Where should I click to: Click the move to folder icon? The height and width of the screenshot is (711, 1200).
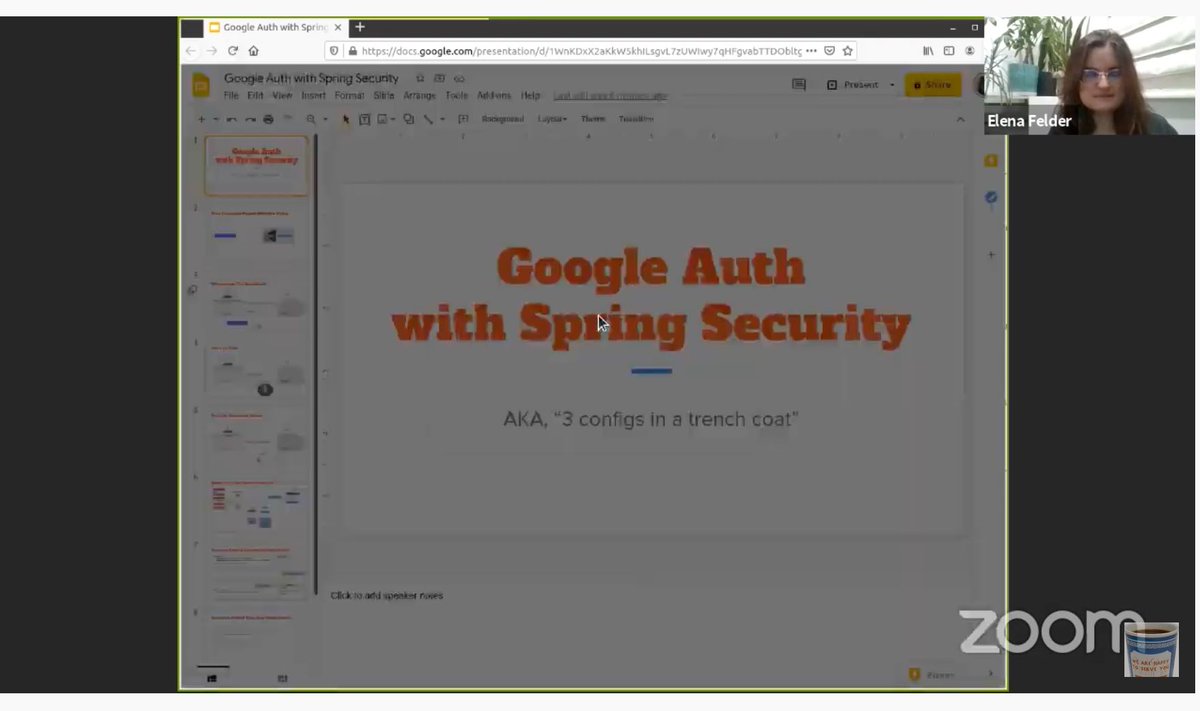pos(439,78)
